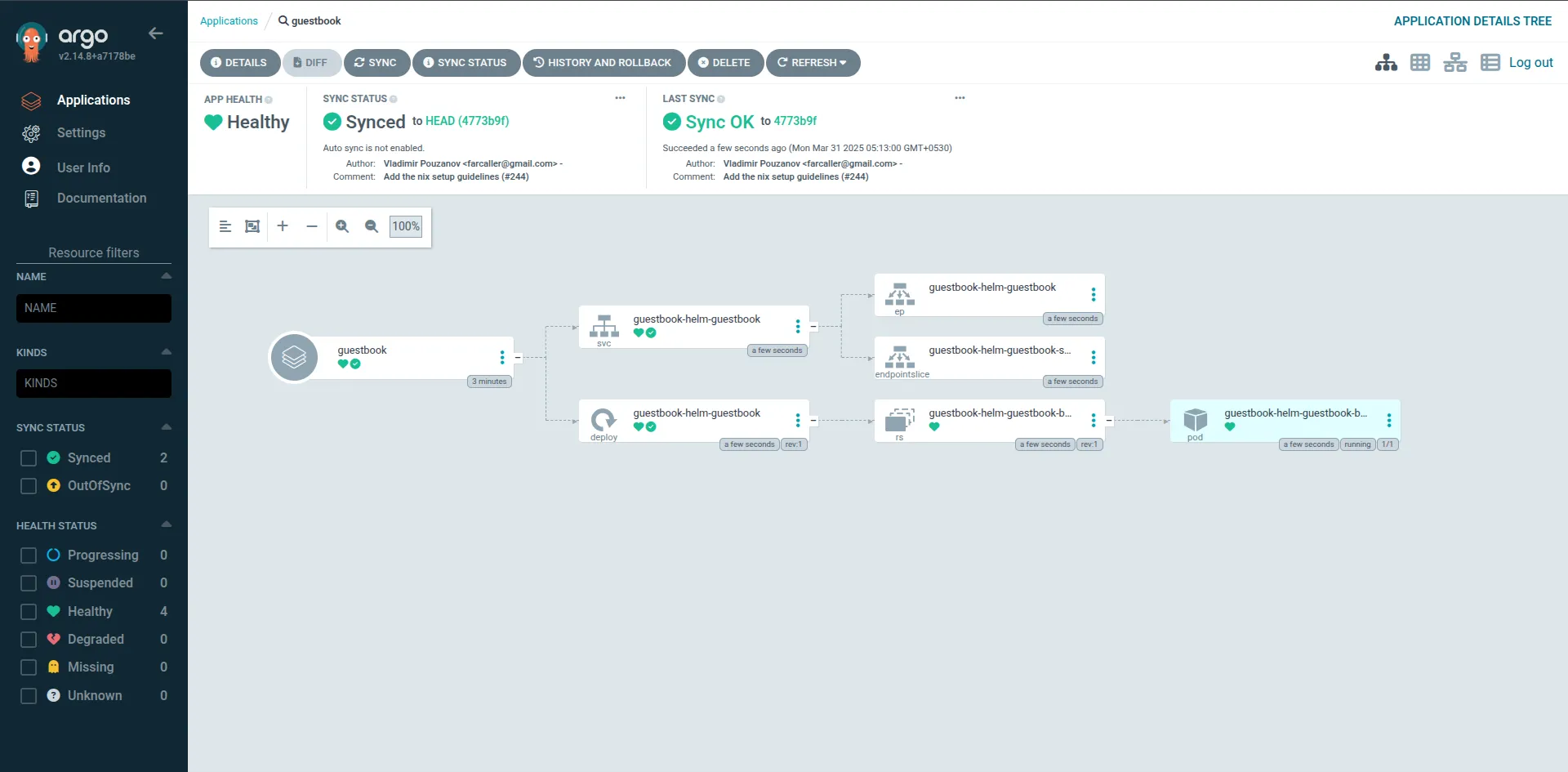Collapse the KINDS filter section
Screen dimensions: 1568x772
click(x=167, y=352)
